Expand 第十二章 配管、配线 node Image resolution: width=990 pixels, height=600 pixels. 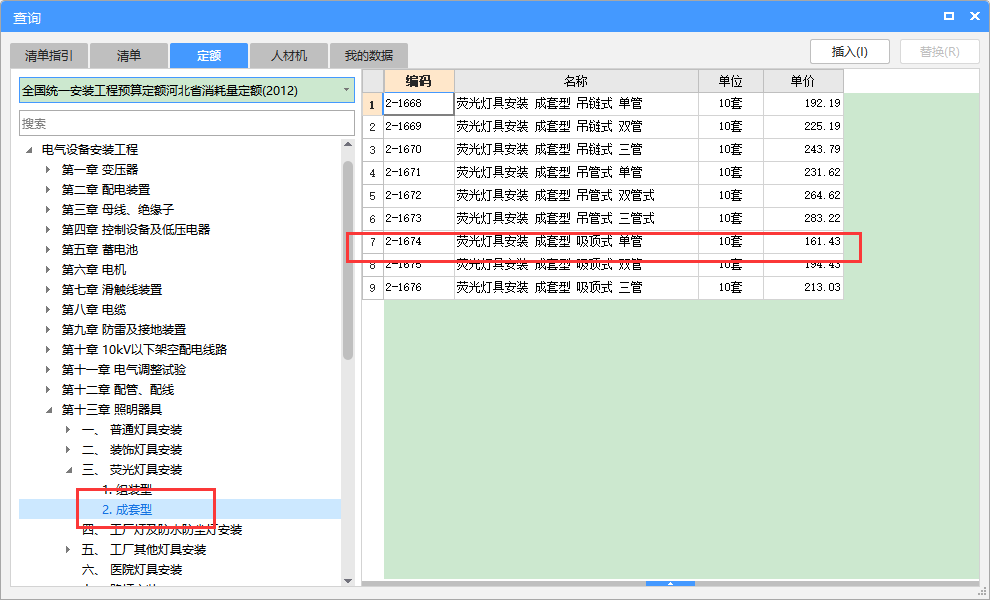point(48,390)
